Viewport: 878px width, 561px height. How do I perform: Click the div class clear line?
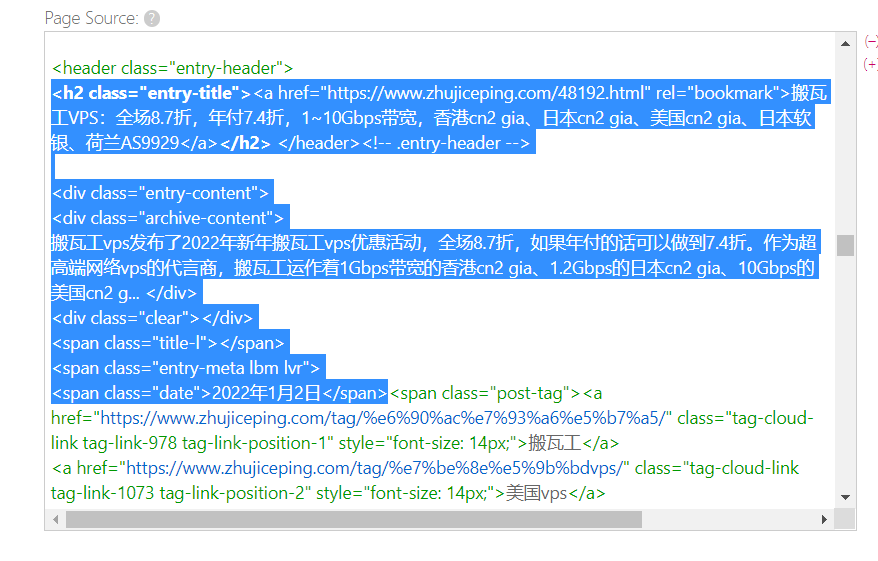click(x=153, y=318)
